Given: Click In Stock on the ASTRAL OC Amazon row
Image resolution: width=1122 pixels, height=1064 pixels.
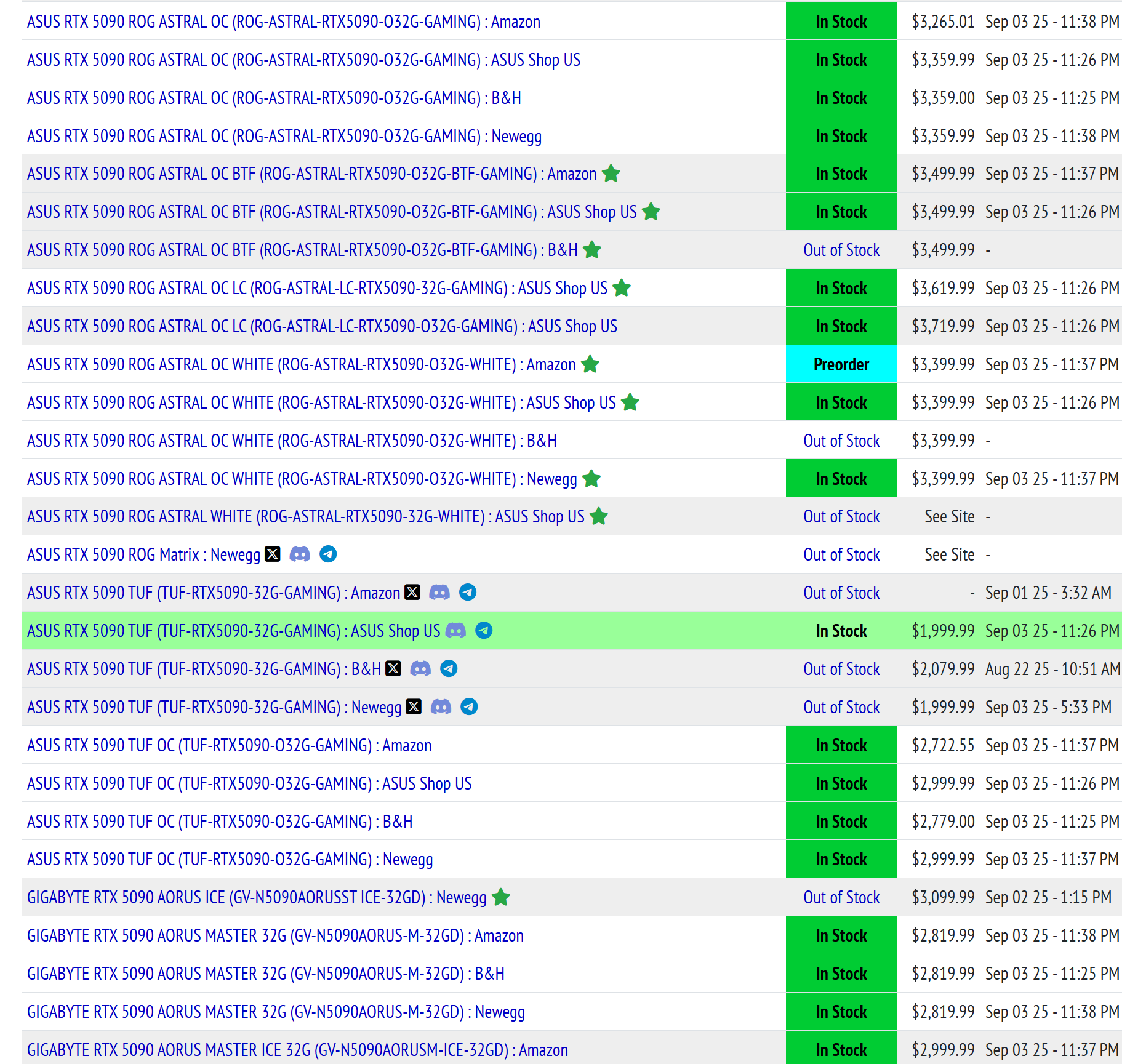Looking at the screenshot, I should 841,22.
